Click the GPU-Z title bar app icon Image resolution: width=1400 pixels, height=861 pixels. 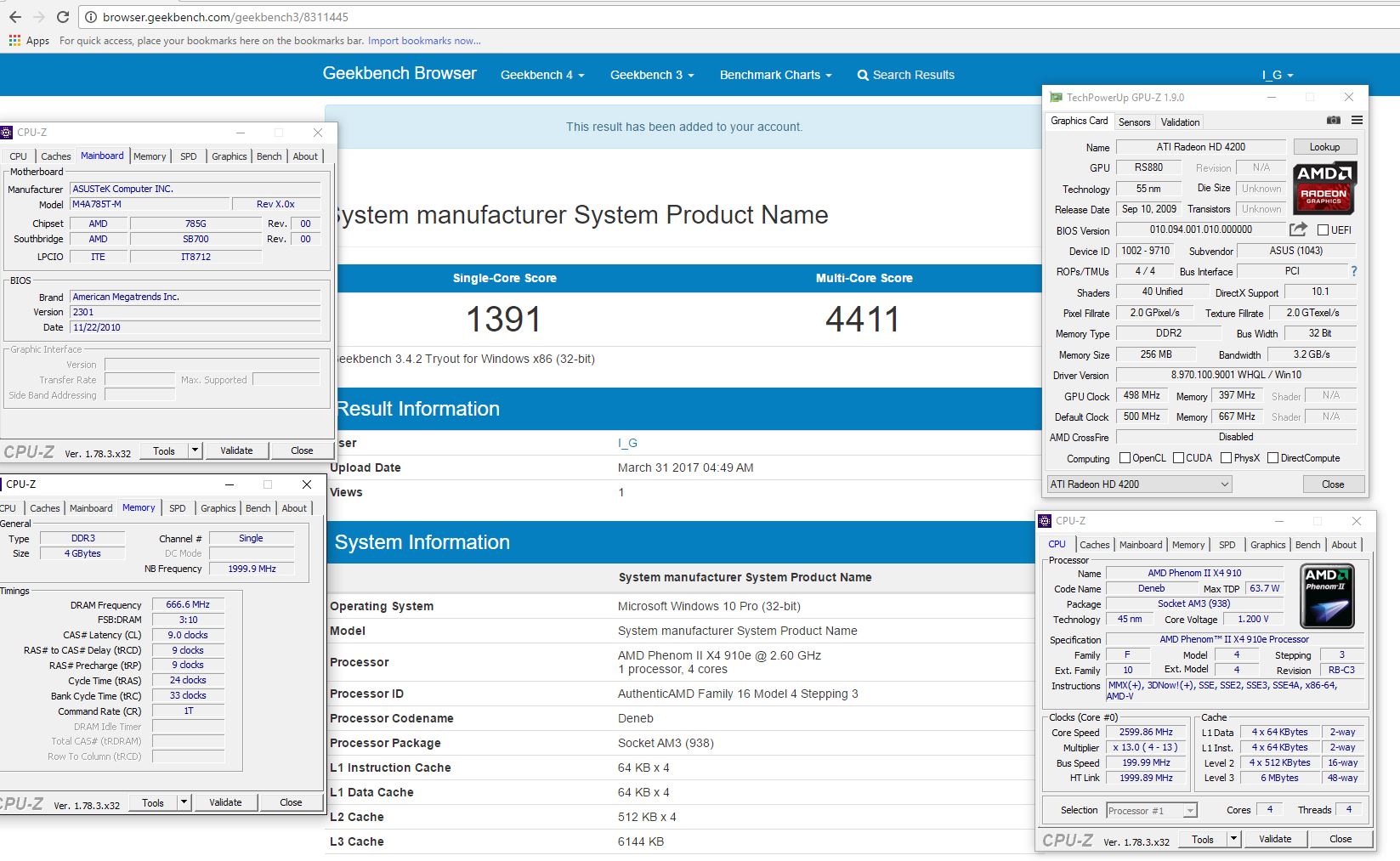click(x=1056, y=97)
